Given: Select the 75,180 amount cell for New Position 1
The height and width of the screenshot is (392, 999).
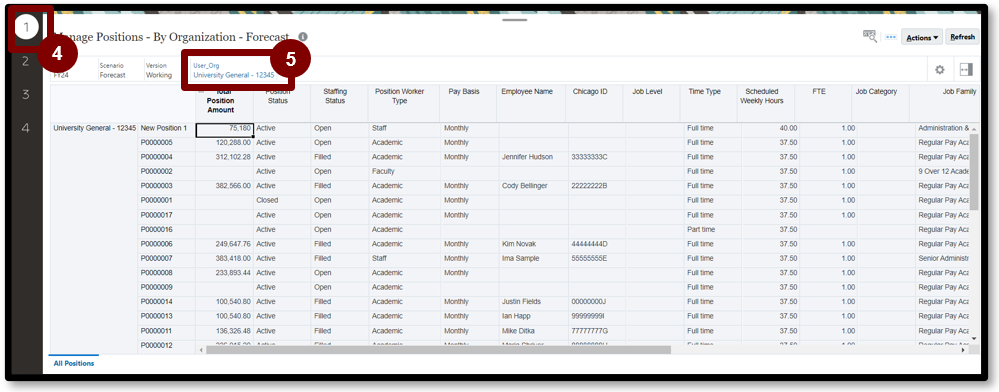Looking at the screenshot, I should (x=224, y=129).
